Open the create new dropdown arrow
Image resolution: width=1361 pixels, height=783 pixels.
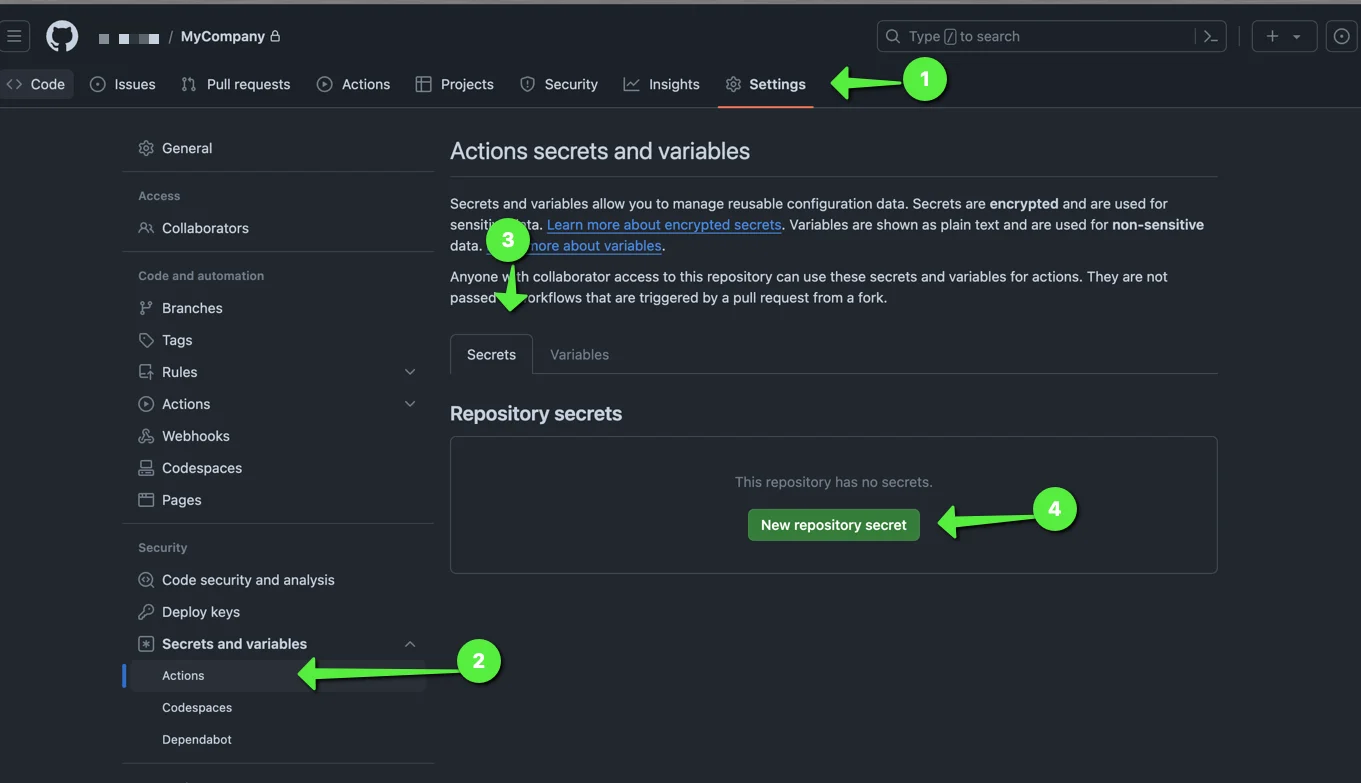point(1295,35)
